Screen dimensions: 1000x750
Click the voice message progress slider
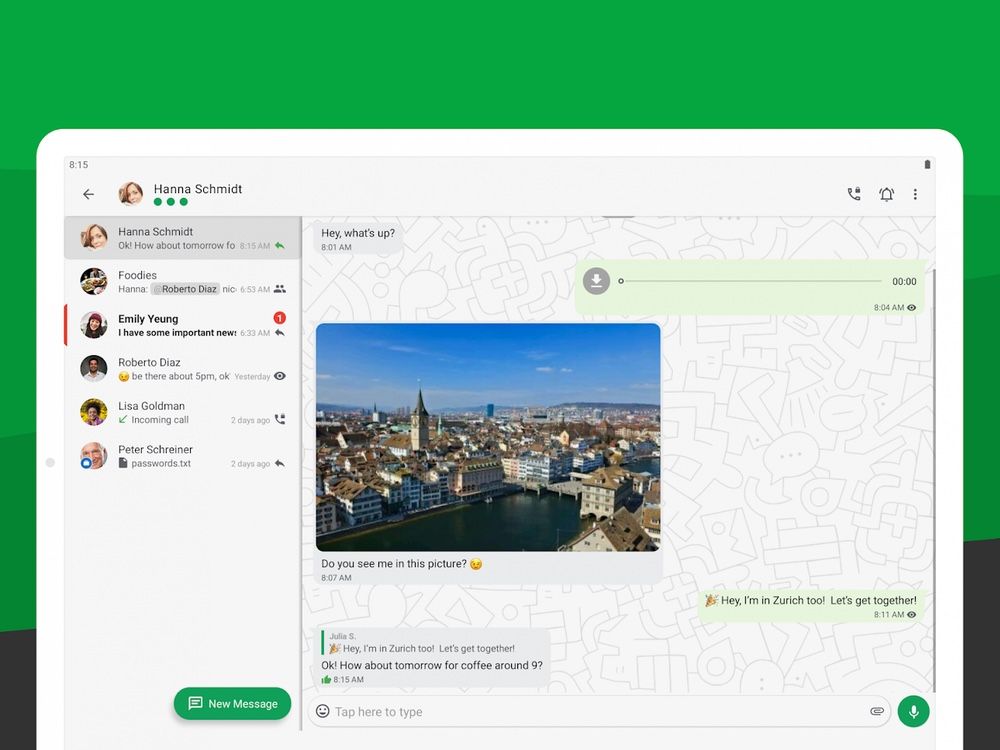[x=750, y=281]
